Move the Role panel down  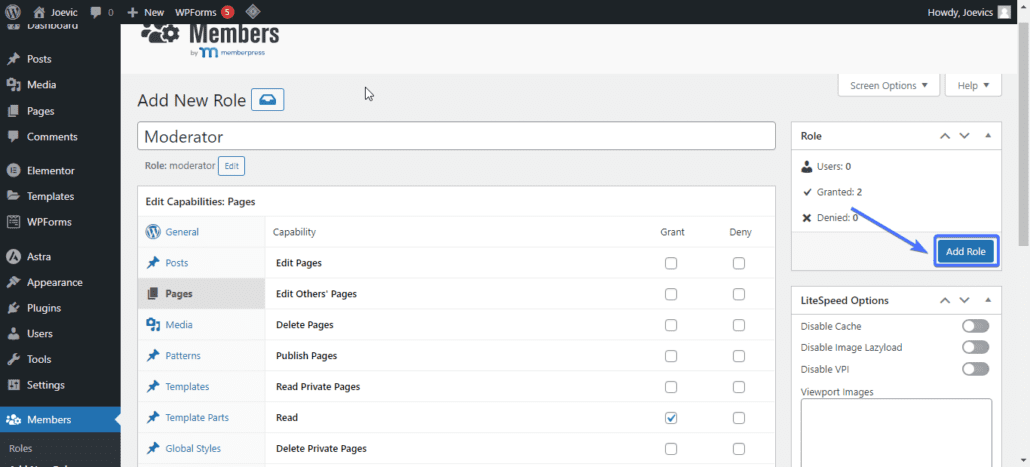(x=964, y=136)
